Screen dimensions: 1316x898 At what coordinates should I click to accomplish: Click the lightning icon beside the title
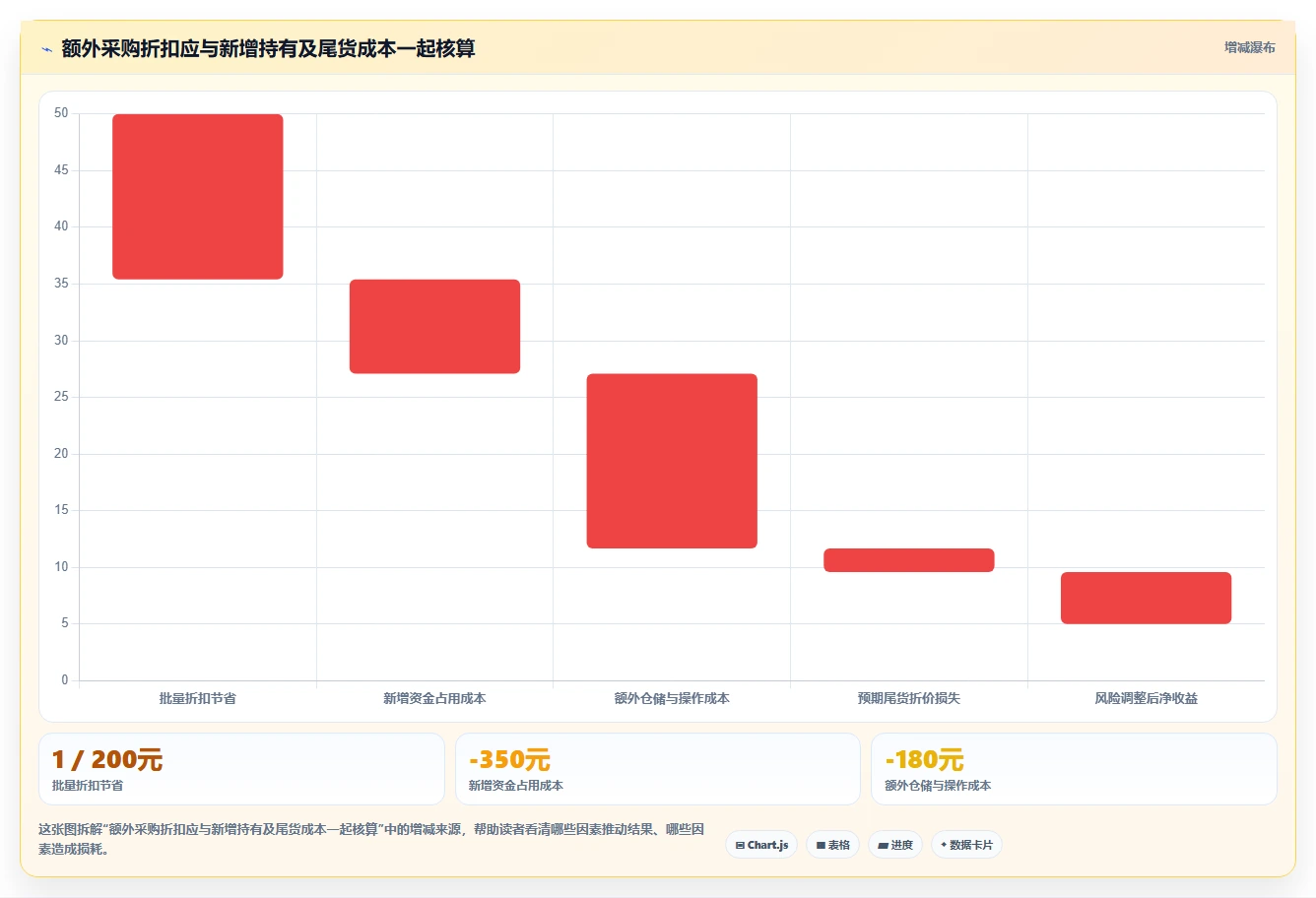46,49
